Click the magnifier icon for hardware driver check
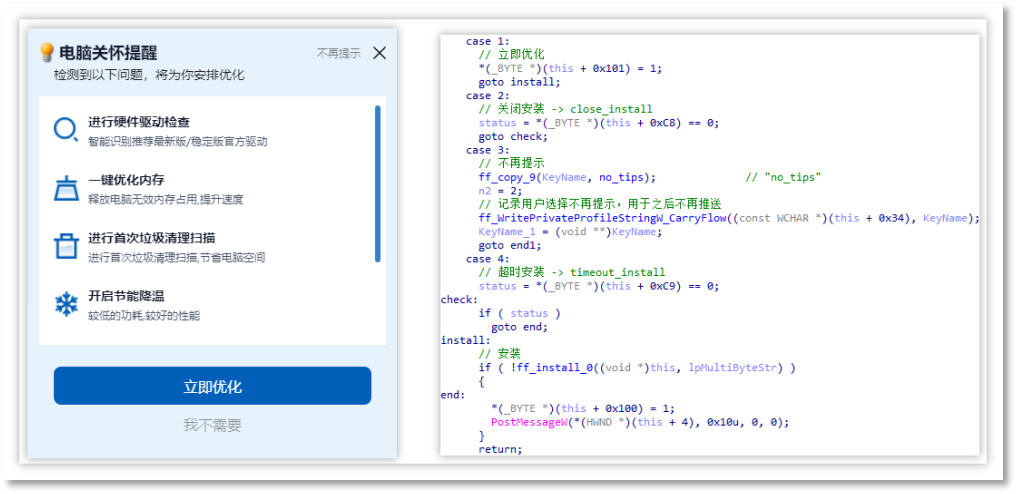The width and height of the screenshot is (1018, 494). click(66, 131)
